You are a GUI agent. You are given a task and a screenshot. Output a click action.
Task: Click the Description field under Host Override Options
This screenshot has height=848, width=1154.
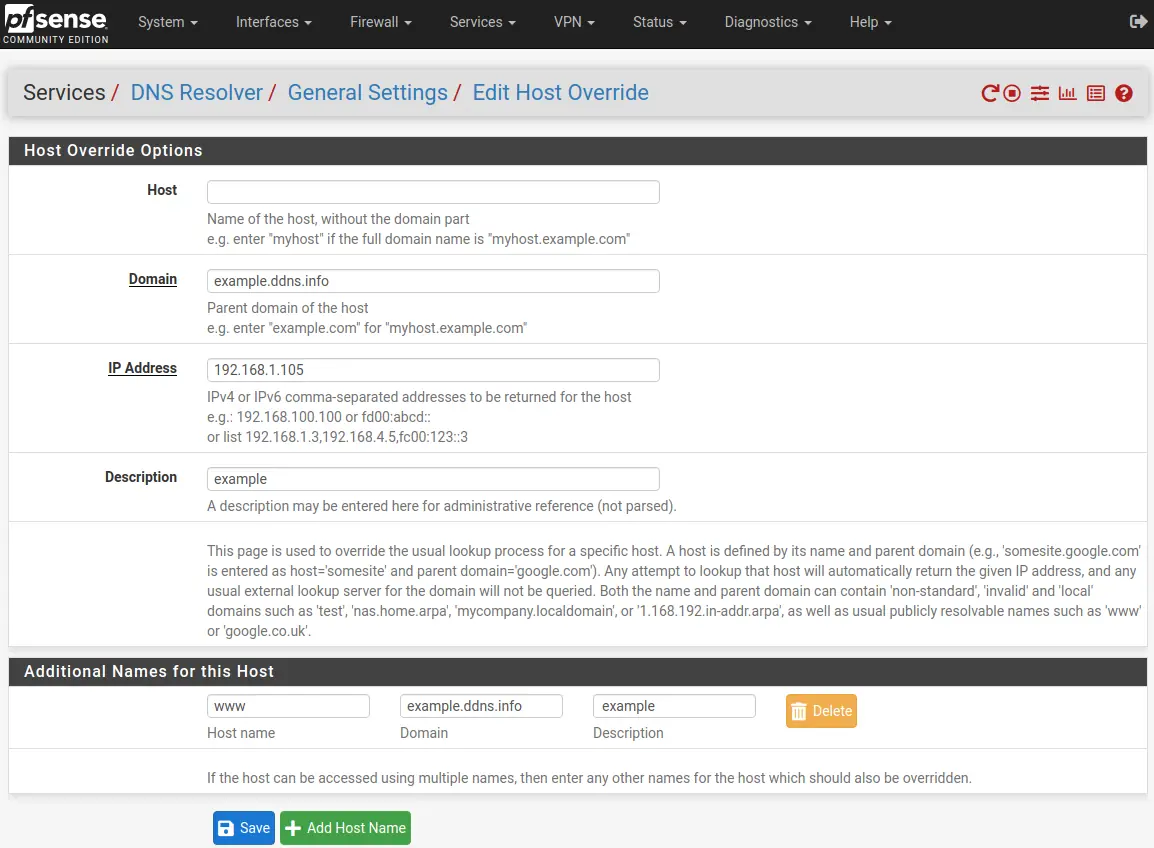pyautogui.click(x=433, y=479)
